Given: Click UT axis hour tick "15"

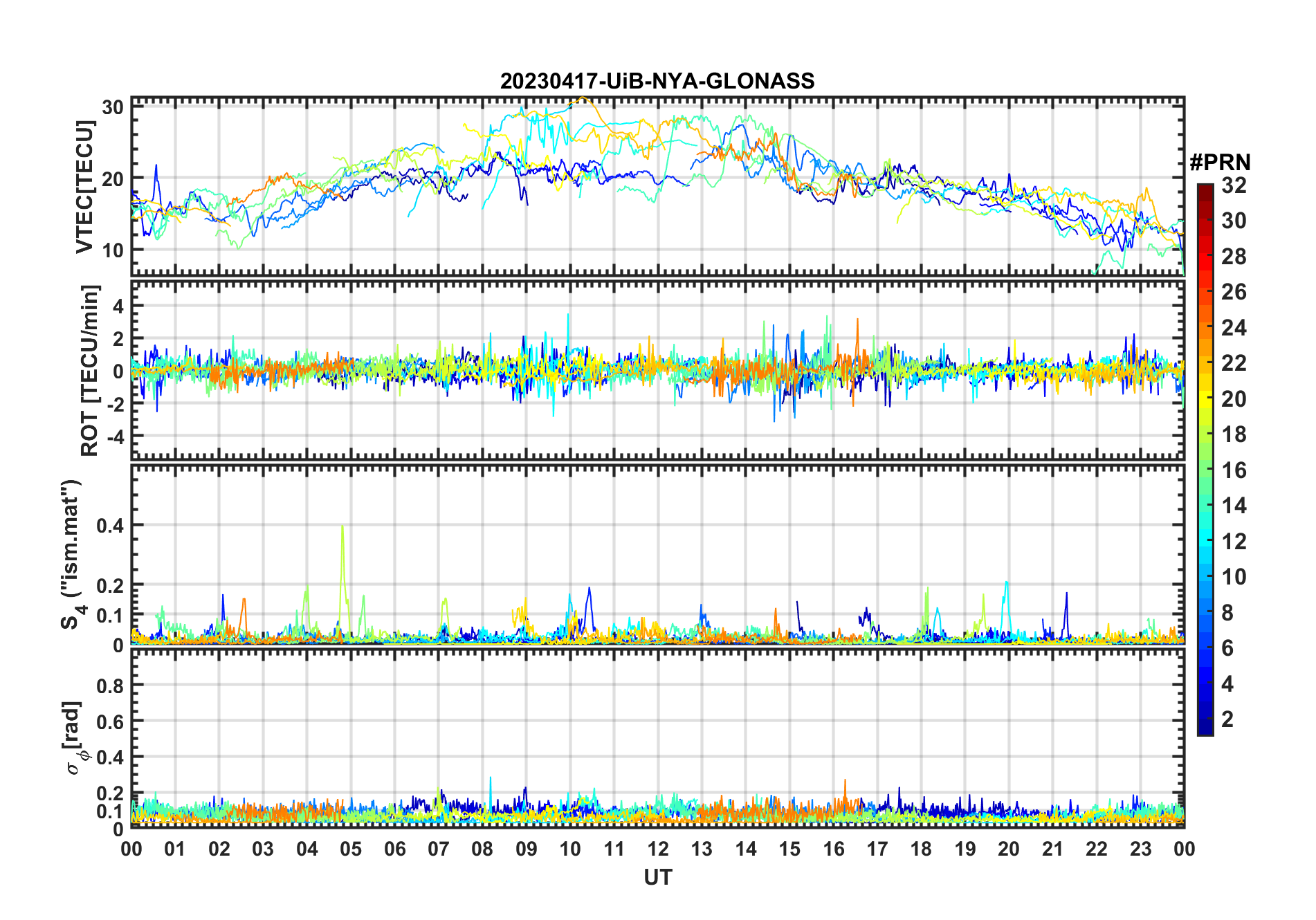Looking at the screenshot, I should point(789,849).
